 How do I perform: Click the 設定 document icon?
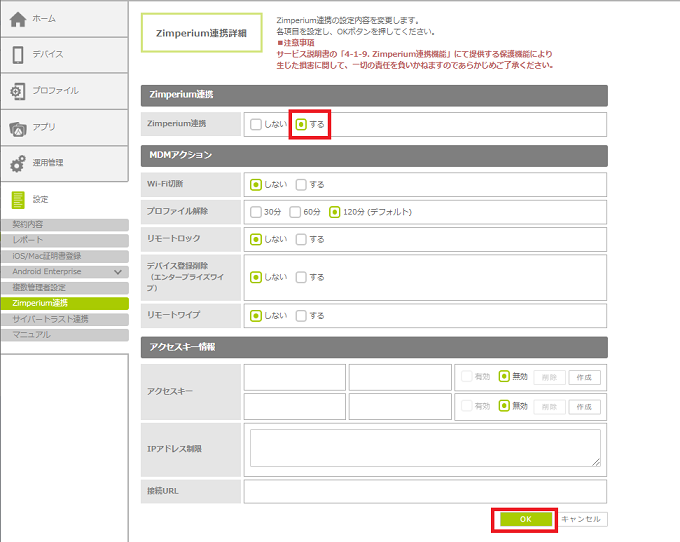18,199
